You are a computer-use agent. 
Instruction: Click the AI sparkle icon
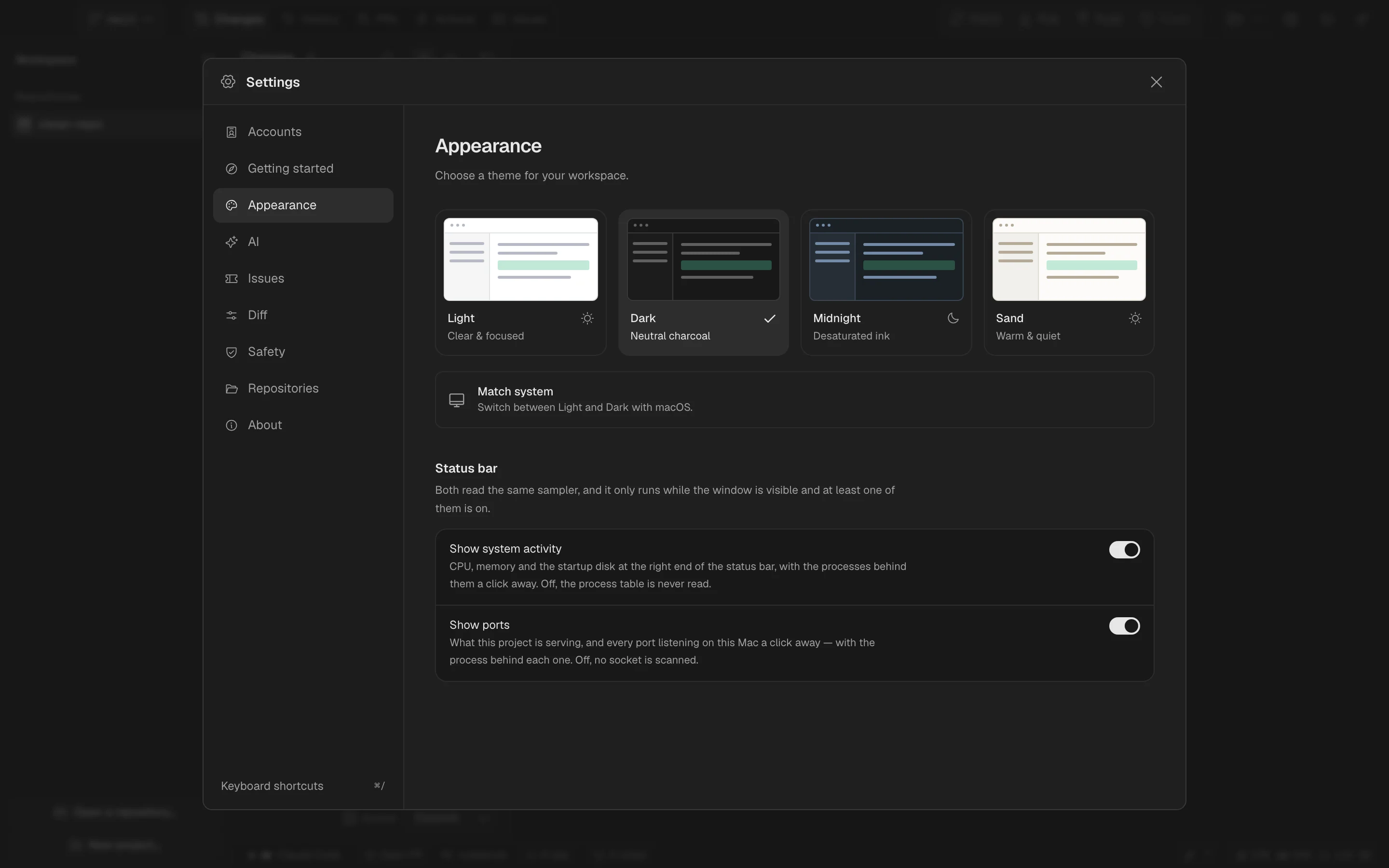coord(231,242)
